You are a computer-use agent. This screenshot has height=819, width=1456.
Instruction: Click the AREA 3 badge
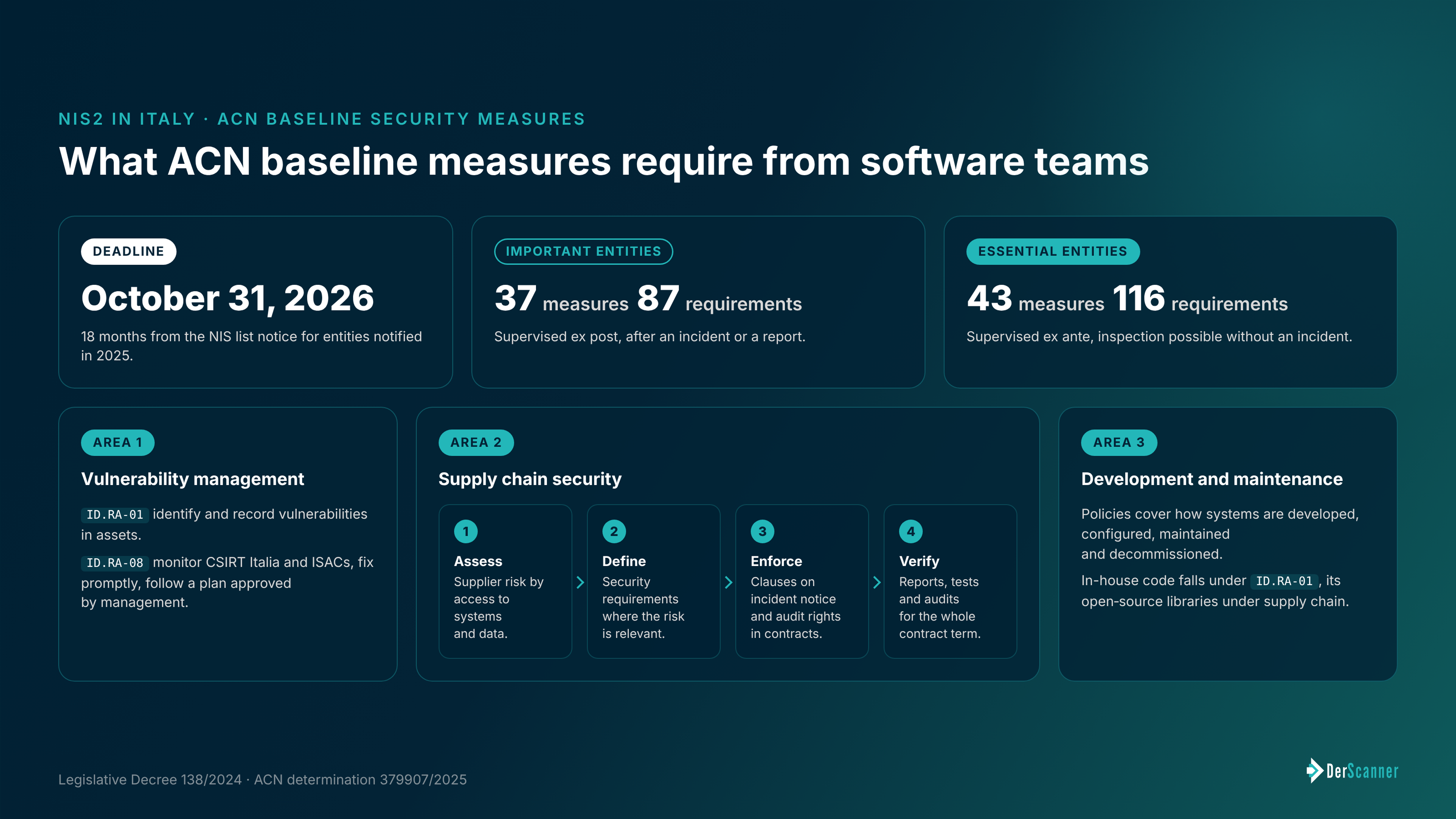click(1118, 443)
